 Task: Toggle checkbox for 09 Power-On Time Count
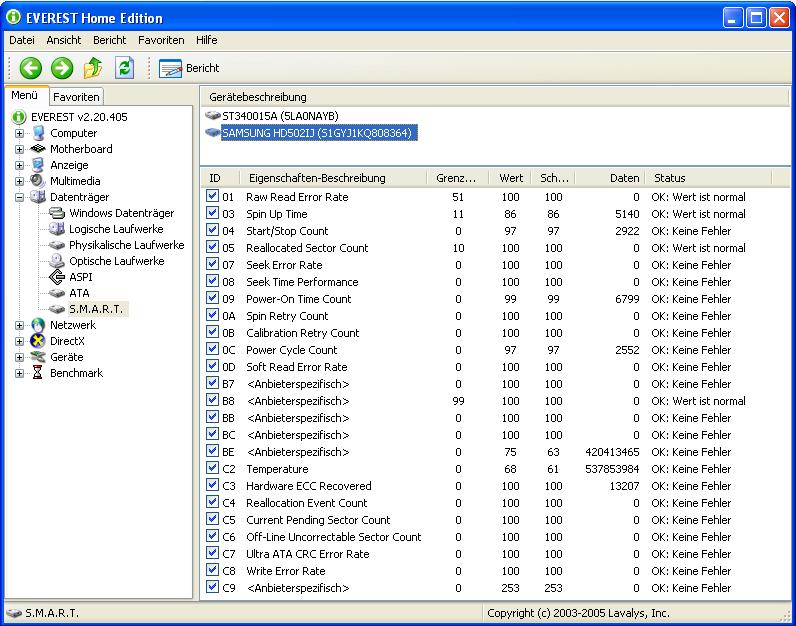(213, 298)
